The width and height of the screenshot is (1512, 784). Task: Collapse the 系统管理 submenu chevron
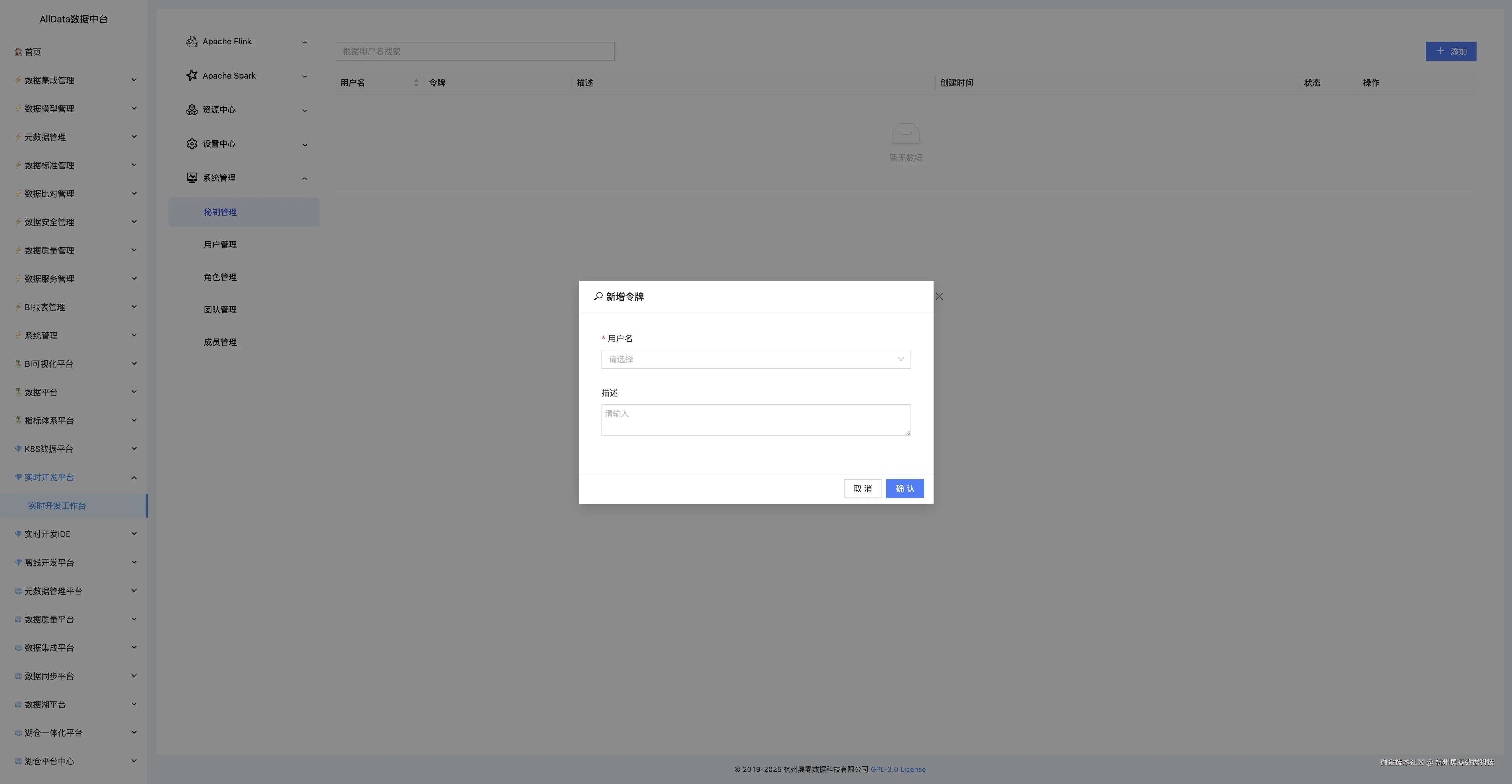pyautogui.click(x=305, y=178)
